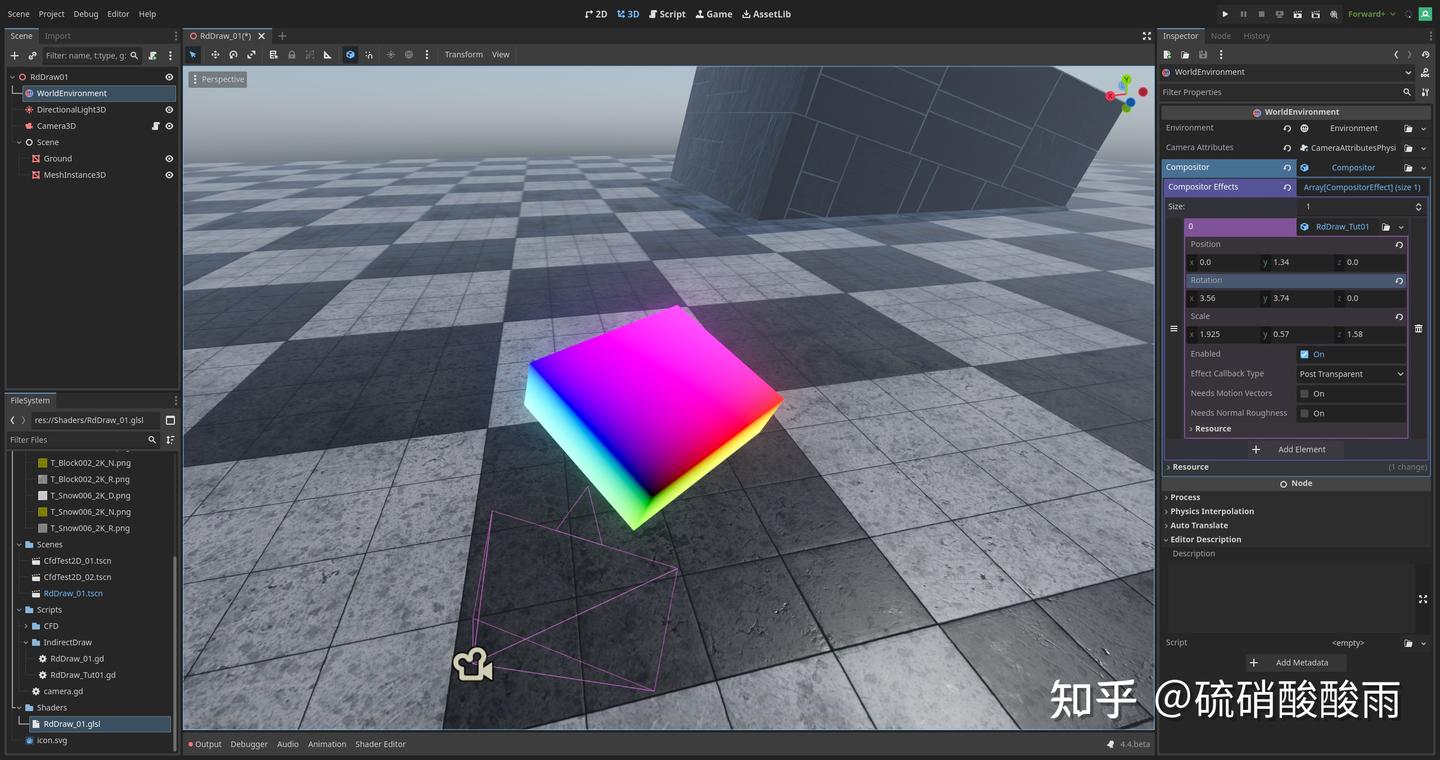Open the Effect Callback Type dropdown
Screen dimensions: 1440x760
coord(1351,373)
